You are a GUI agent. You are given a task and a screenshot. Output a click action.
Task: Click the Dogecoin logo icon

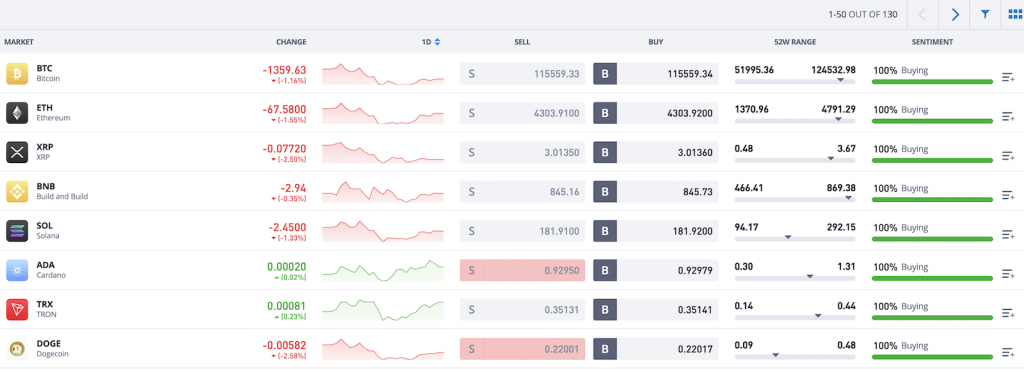point(17,349)
